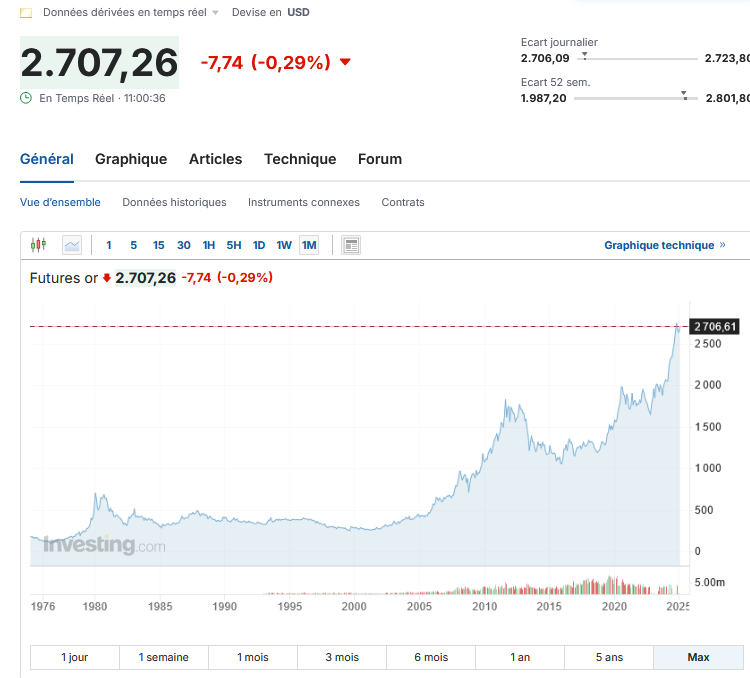Open Contrats sub-tab
The height and width of the screenshot is (678, 750).
pyautogui.click(x=403, y=202)
